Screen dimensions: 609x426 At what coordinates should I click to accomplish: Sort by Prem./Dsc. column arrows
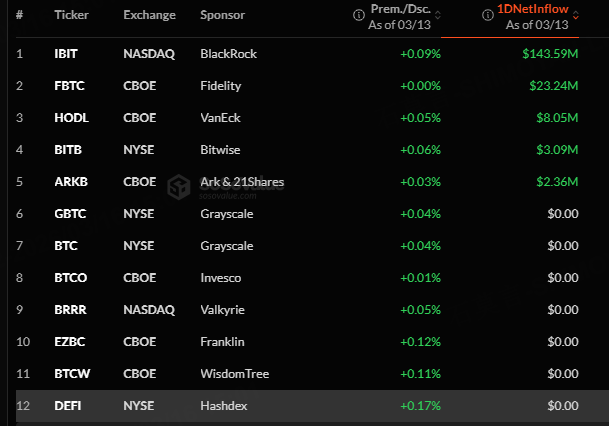click(x=438, y=15)
